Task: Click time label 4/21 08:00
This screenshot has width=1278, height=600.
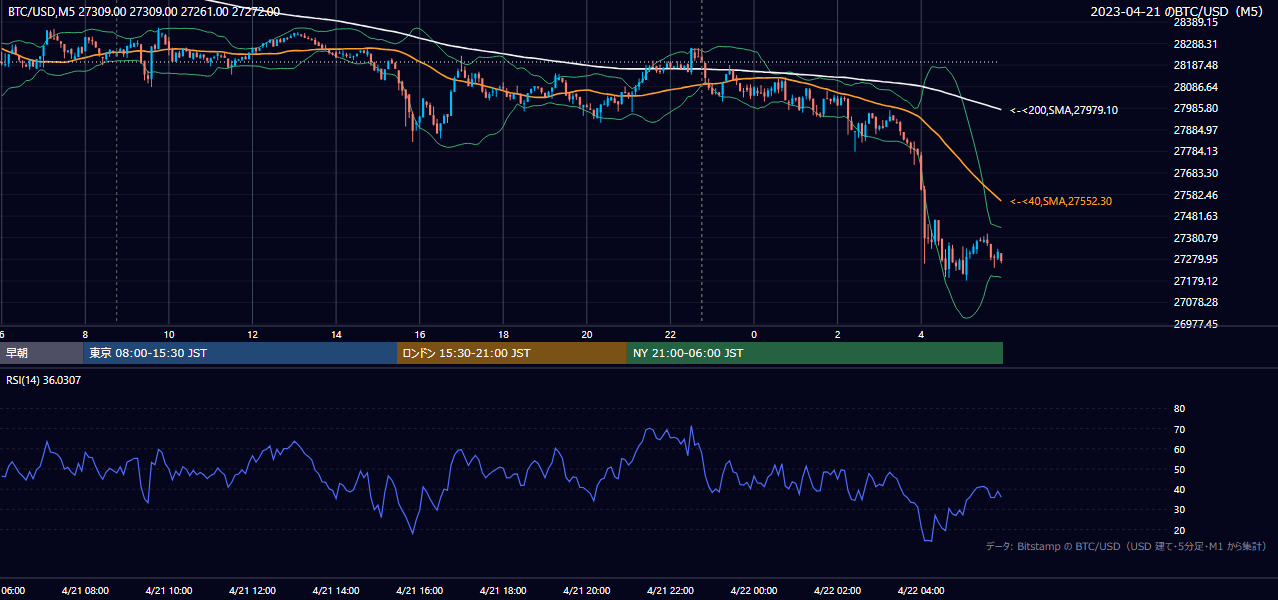Action: pos(85,590)
